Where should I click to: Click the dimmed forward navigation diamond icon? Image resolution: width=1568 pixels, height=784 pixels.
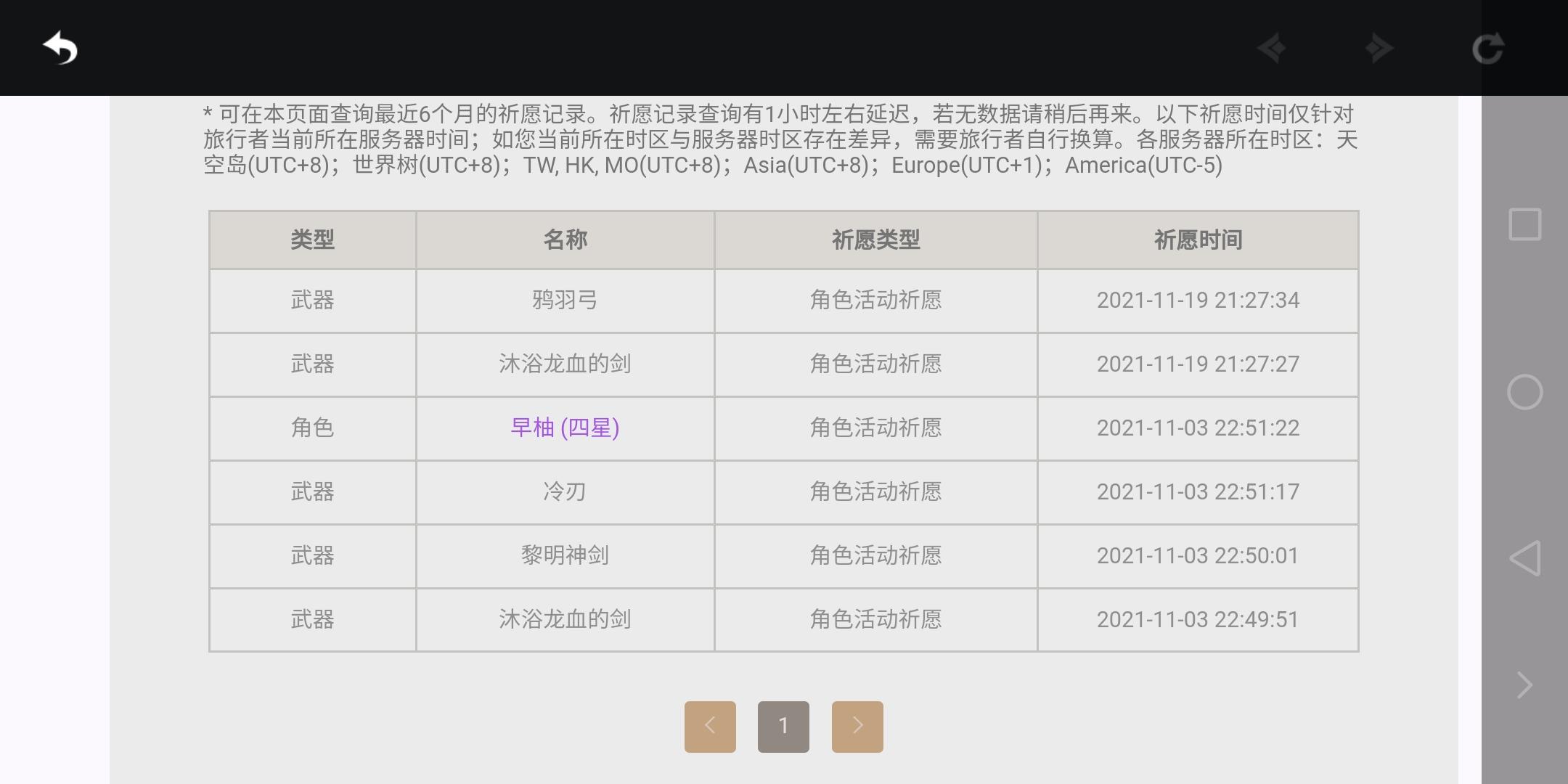click(1379, 49)
